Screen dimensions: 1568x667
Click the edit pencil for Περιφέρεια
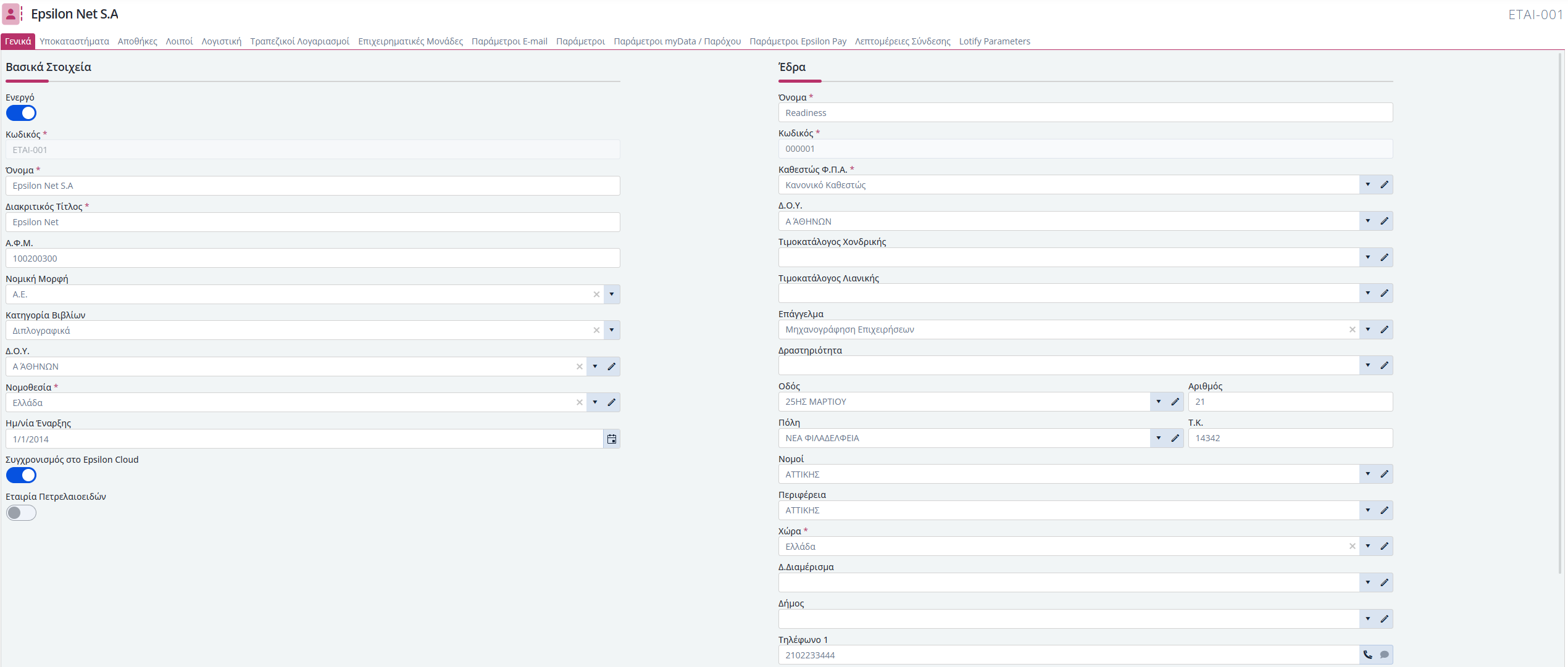[x=1385, y=510]
